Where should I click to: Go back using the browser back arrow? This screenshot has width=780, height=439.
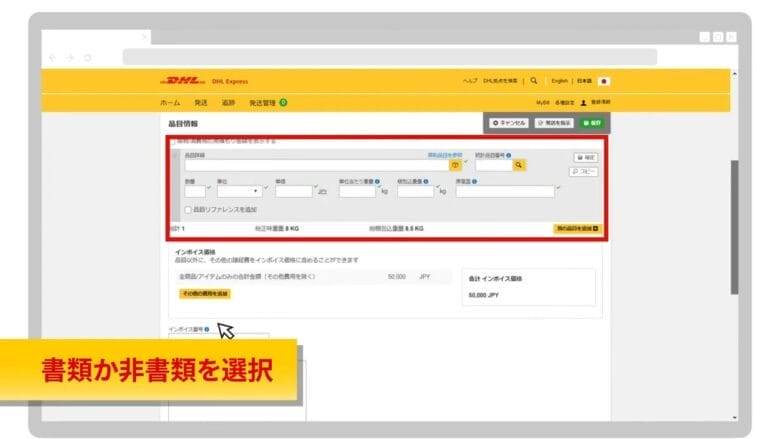coord(53,58)
